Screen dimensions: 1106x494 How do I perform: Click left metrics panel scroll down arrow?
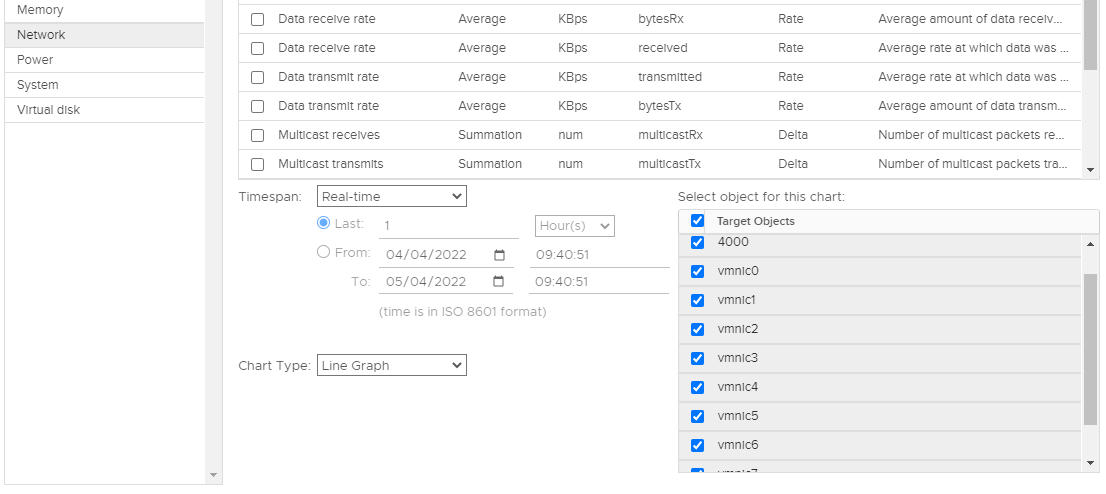pyautogui.click(x=213, y=475)
